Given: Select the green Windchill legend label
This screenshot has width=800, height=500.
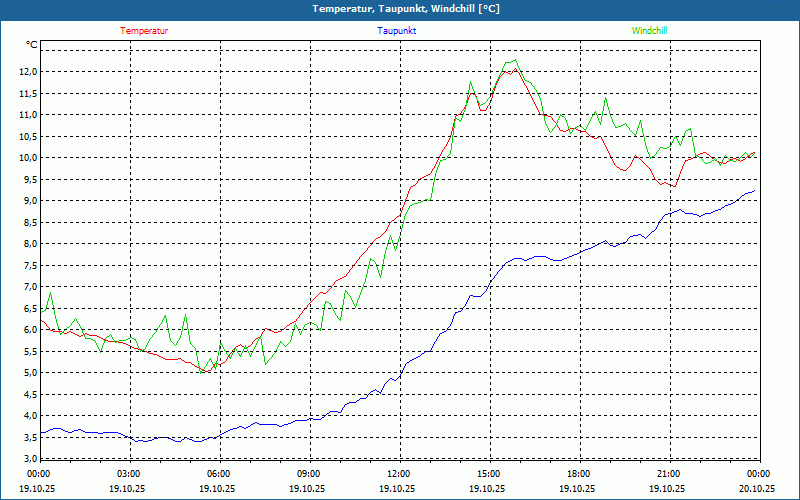Looking at the screenshot, I should (649, 31).
